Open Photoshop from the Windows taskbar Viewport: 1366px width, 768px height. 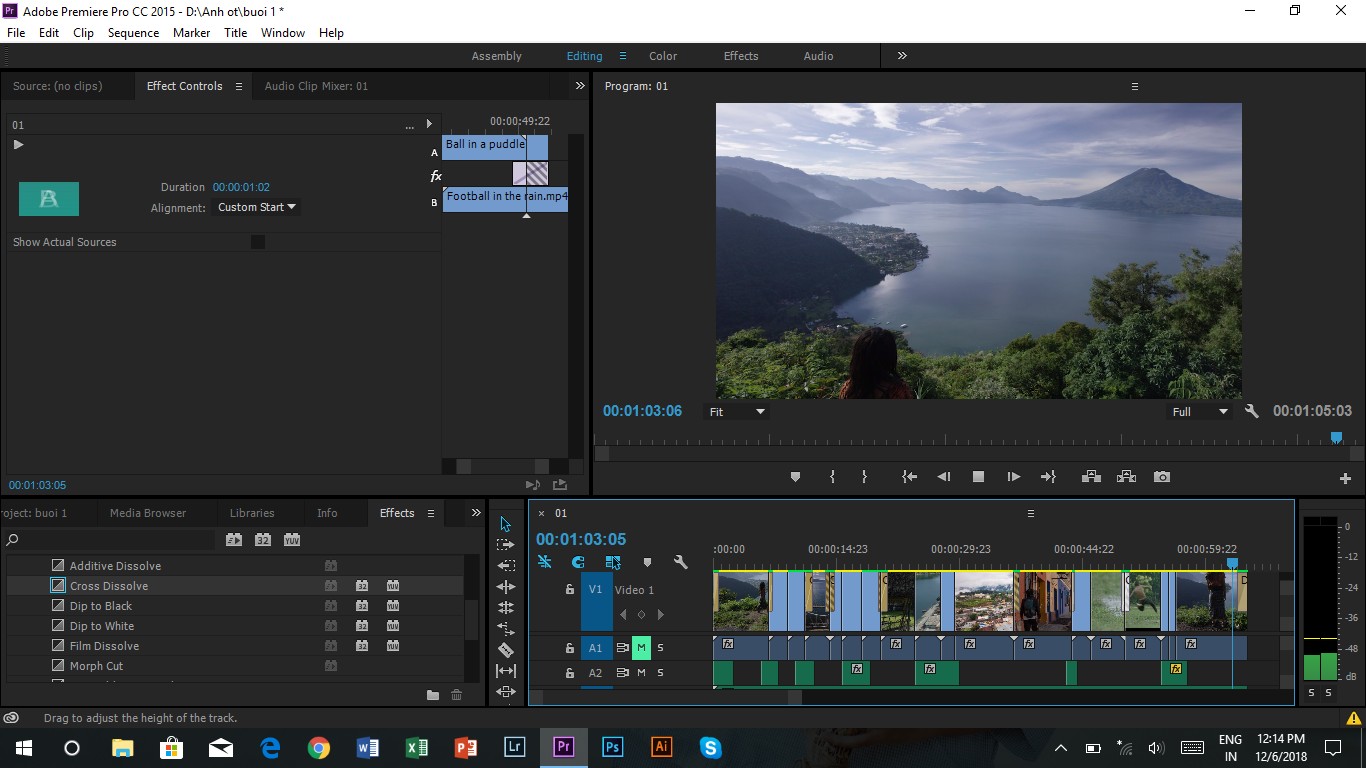613,747
